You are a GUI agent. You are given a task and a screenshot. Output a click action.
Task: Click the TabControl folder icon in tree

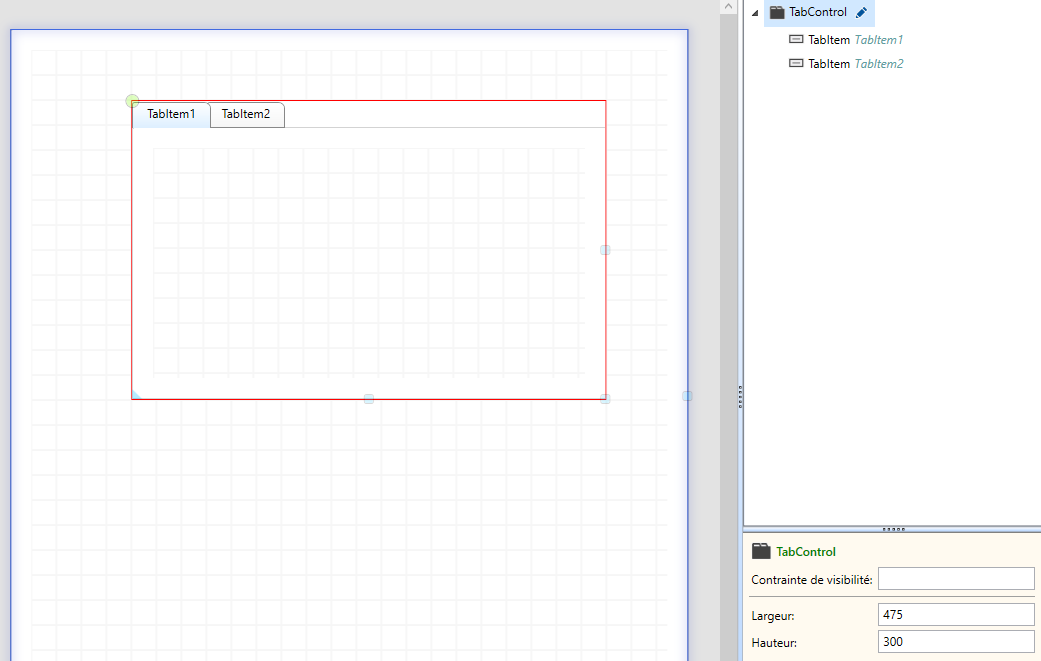(777, 13)
